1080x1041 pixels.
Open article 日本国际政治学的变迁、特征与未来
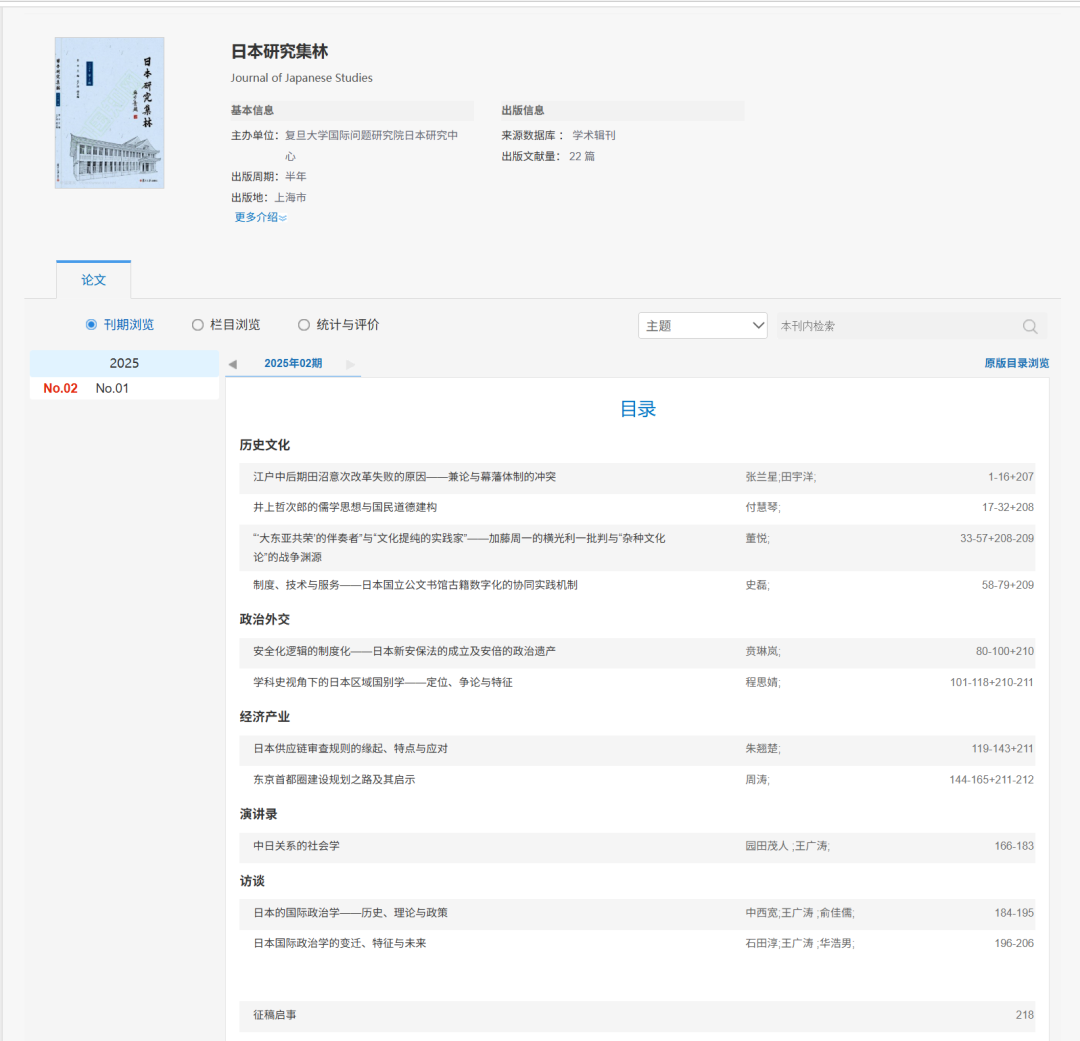[340, 943]
